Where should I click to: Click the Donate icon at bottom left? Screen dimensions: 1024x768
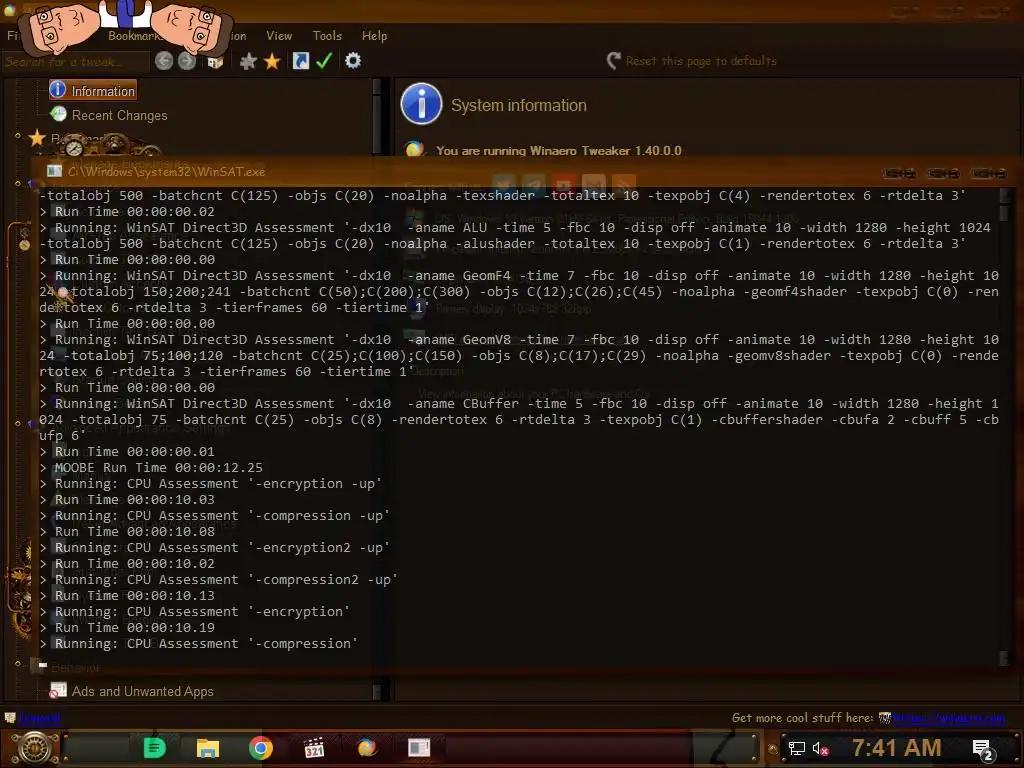[10, 718]
